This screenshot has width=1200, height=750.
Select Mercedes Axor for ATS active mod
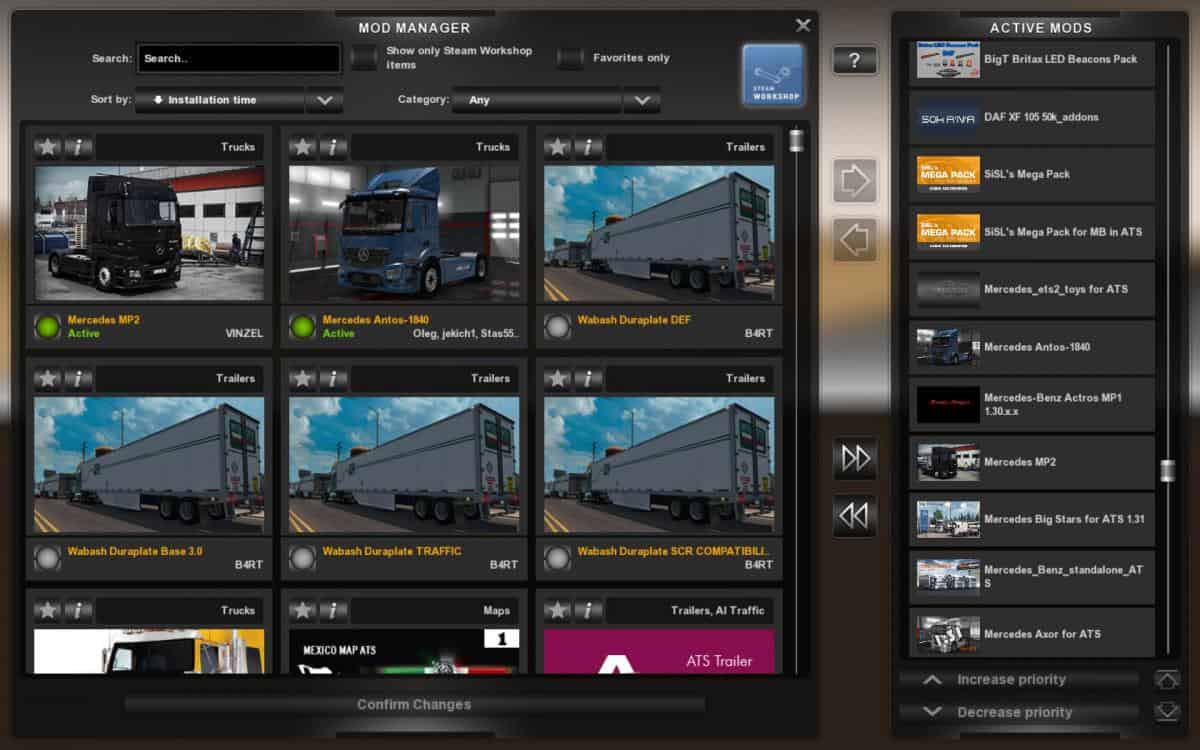[1031, 634]
